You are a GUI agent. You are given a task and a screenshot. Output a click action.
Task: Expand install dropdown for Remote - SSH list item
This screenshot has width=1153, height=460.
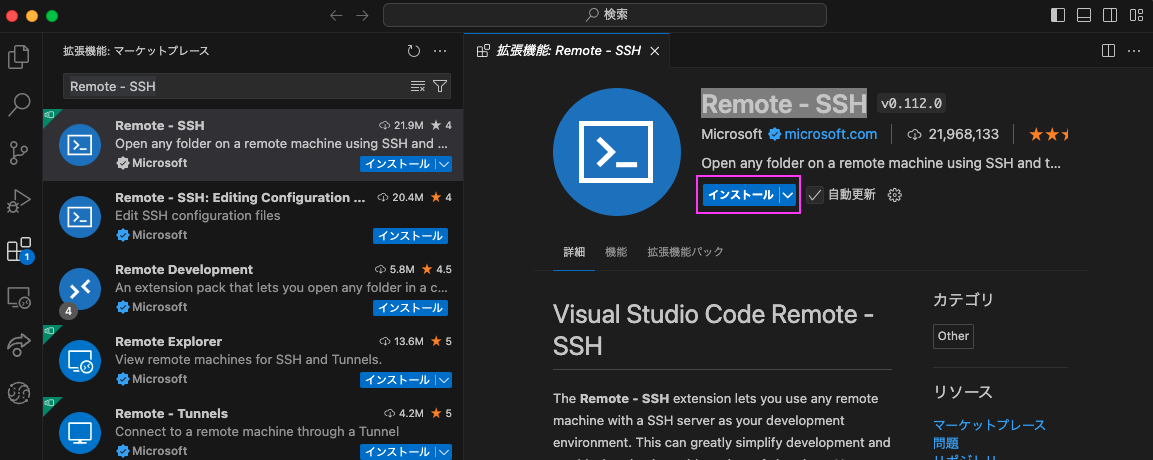pyautogui.click(x=443, y=164)
